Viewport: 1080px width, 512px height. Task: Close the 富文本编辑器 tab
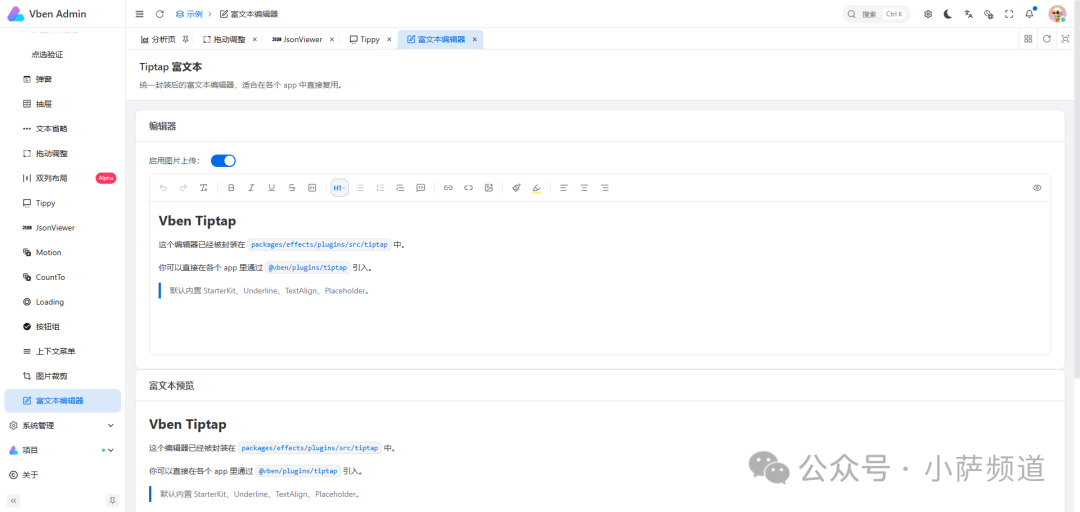[x=475, y=39]
